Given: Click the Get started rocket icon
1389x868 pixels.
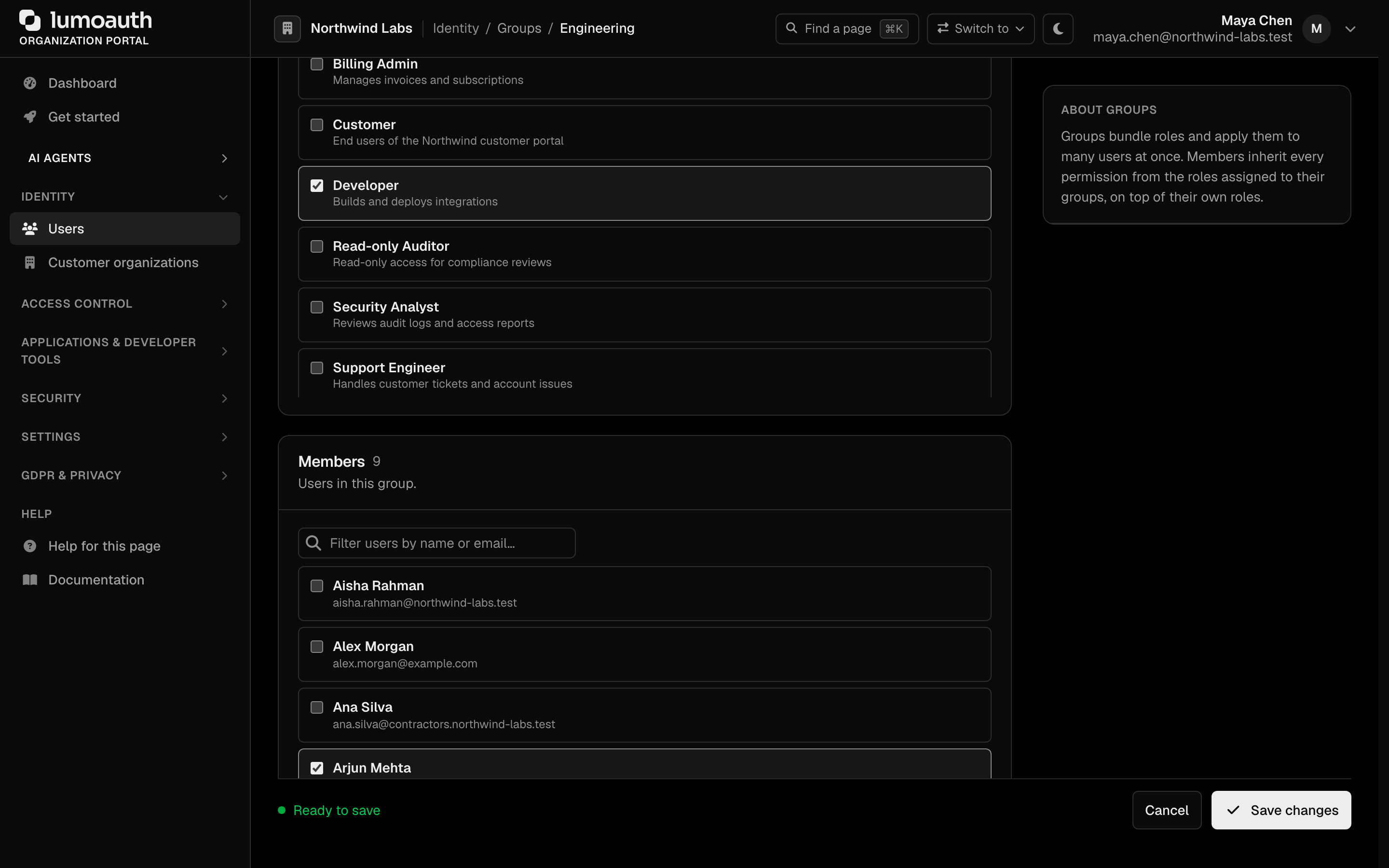Looking at the screenshot, I should [x=30, y=117].
